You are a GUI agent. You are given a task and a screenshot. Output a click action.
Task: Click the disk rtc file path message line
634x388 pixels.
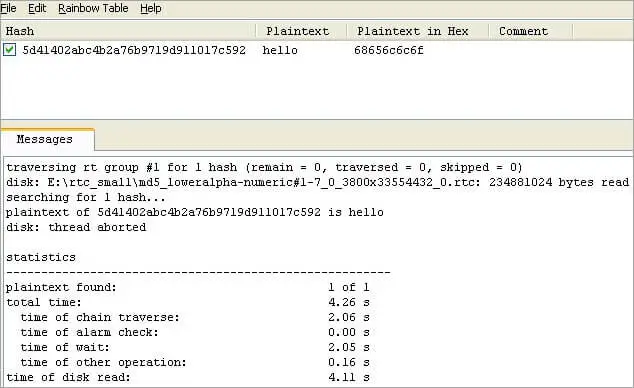coord(317,182)
